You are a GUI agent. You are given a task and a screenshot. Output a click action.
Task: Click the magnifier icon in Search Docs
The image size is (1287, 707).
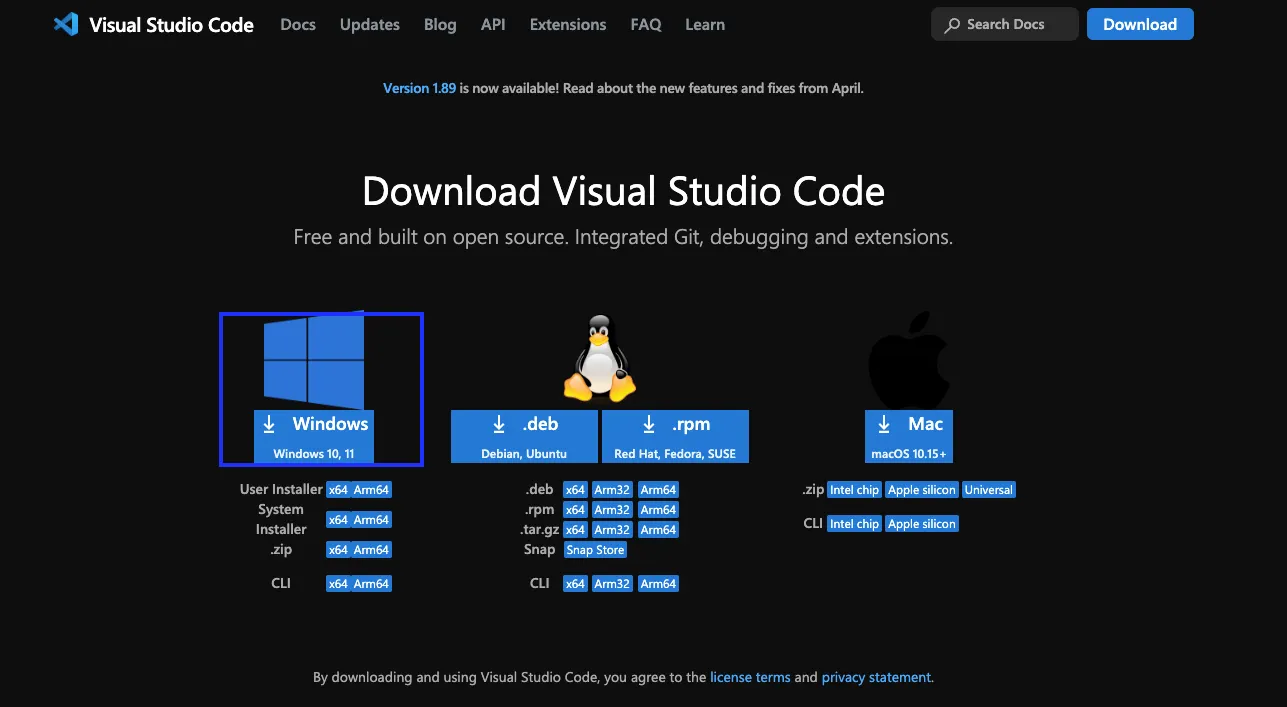click(952, 25)
